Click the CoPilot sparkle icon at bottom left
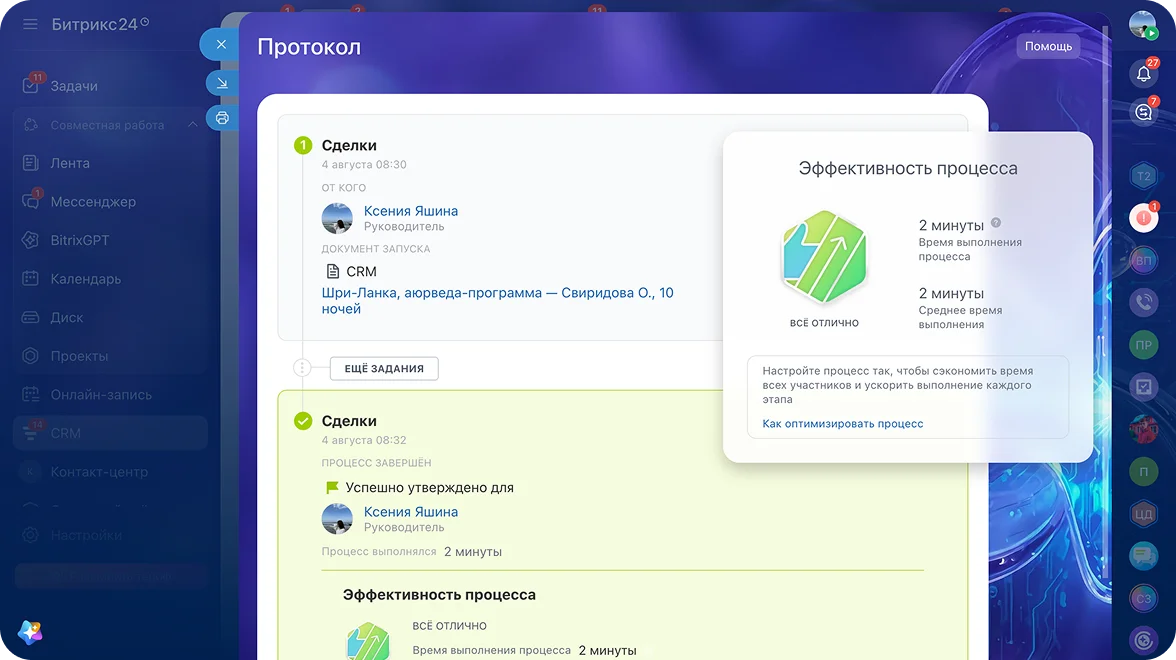The width and height of the screenshot is (1176, 660). (30, 632)
